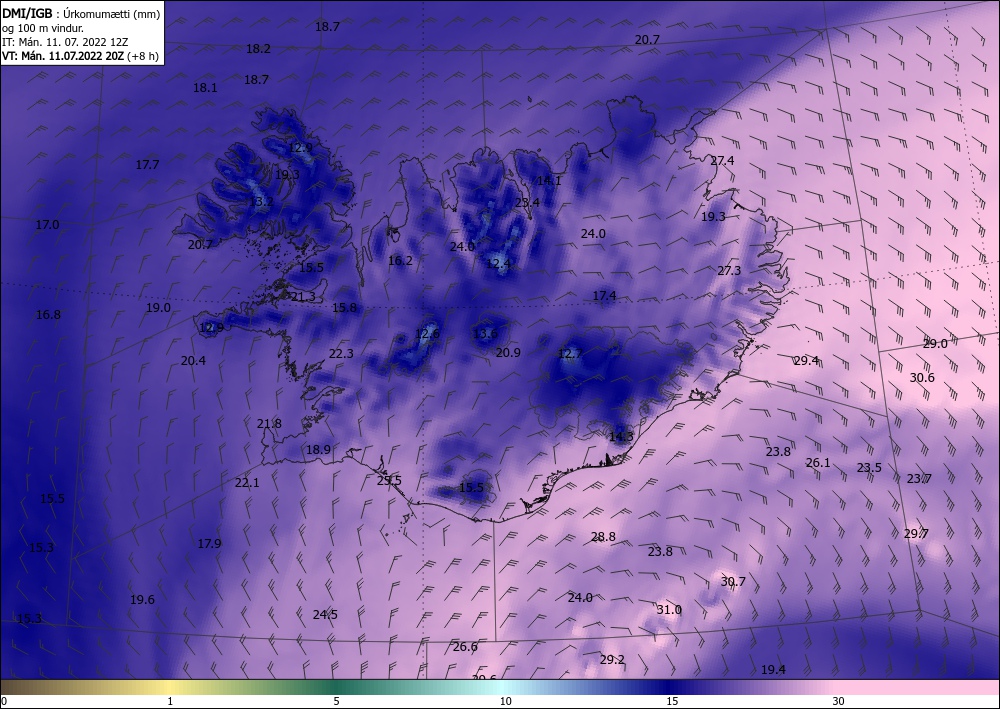Click the 17.9 value label

[x=209, y=544]
